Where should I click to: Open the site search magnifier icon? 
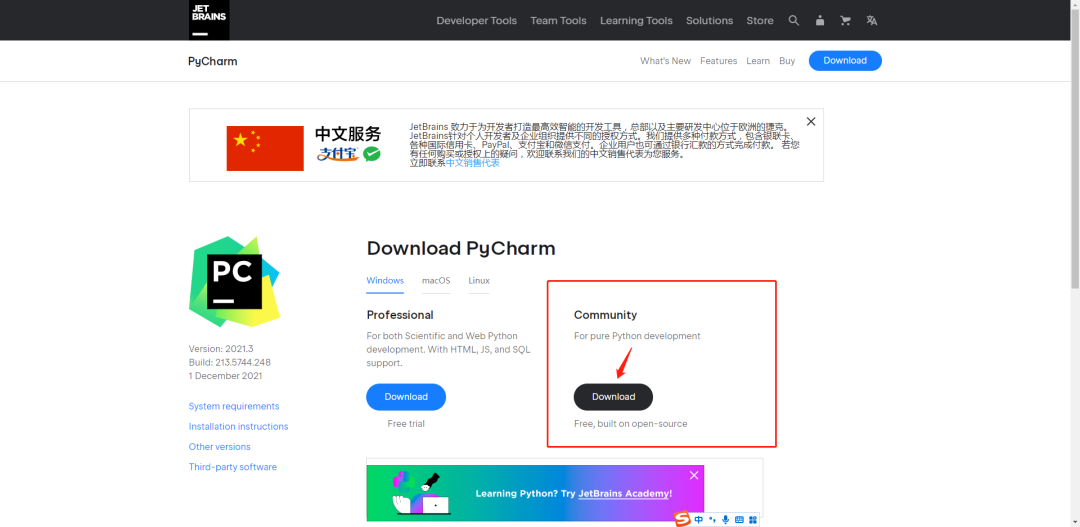(793, 21)
